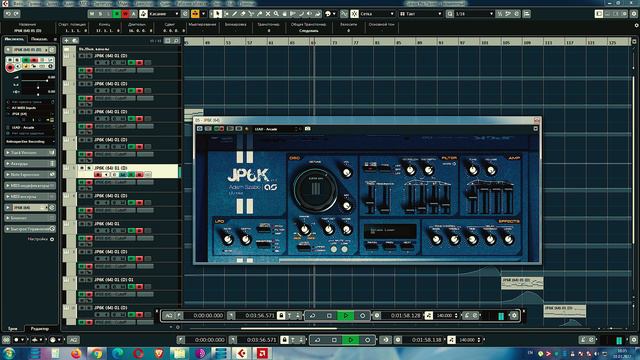This screenshot has height=360, width=640.
Task: Open the 1/16 quantize preset dropdown
Action: pos(474,14)
